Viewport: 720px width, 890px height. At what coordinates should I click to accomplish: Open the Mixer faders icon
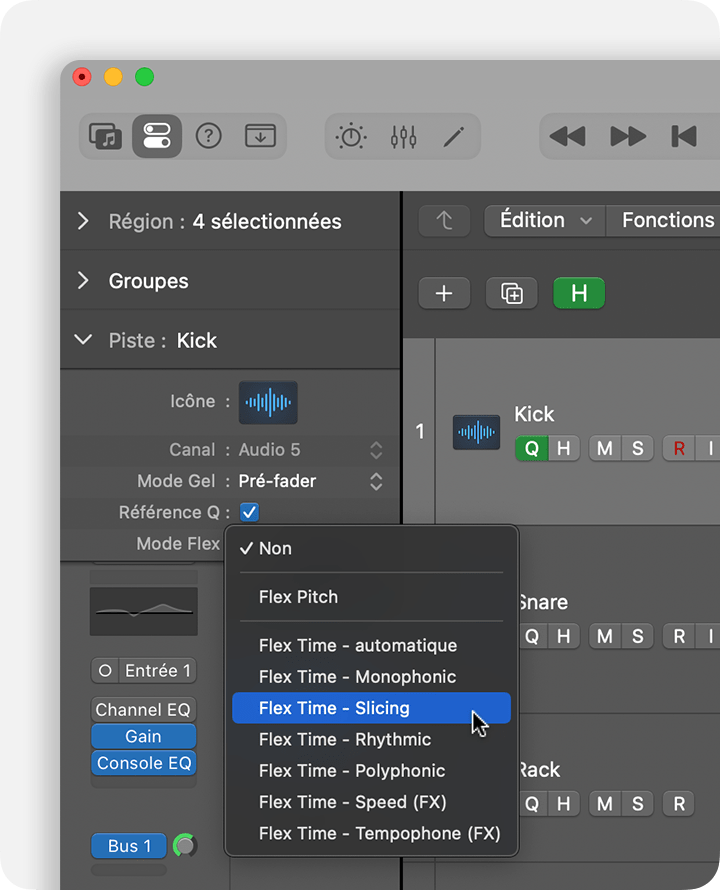click(403, 136)
